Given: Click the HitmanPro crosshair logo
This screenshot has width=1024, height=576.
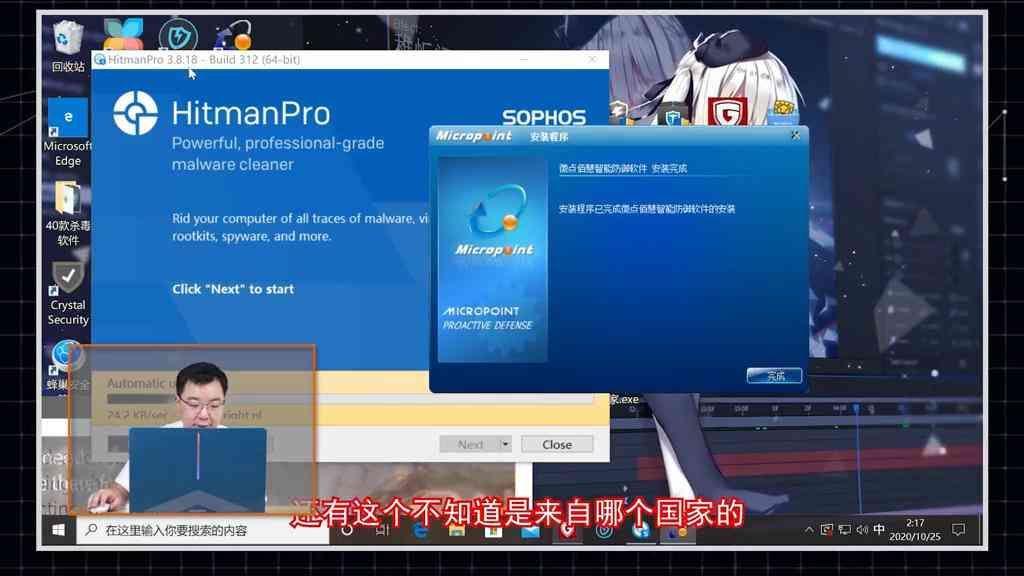Looking at the screenshot, I should [135, 113].
